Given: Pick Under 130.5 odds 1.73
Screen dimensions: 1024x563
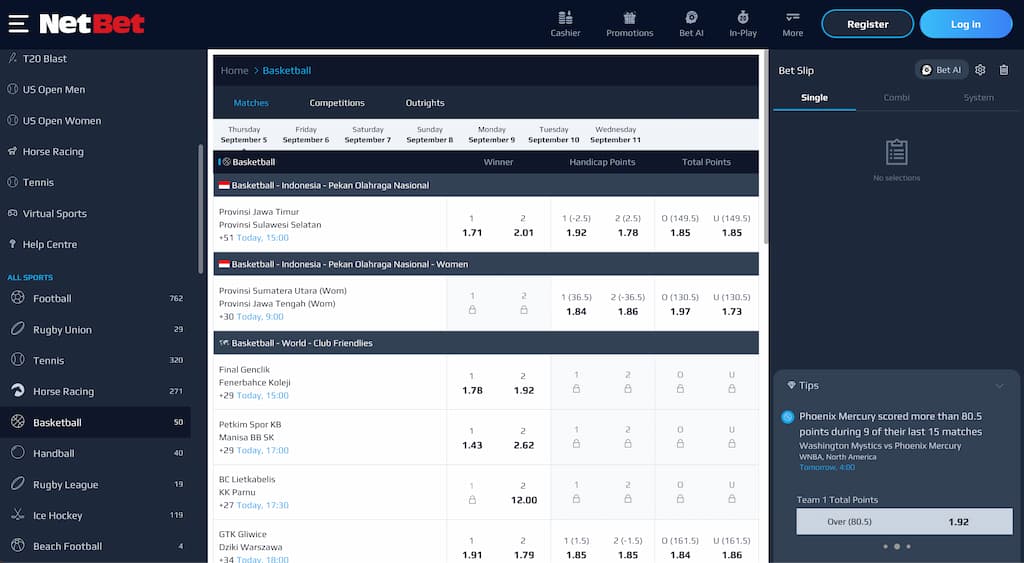Looking at the screenshot, I should pyautogui.click(x=732, y=304).
